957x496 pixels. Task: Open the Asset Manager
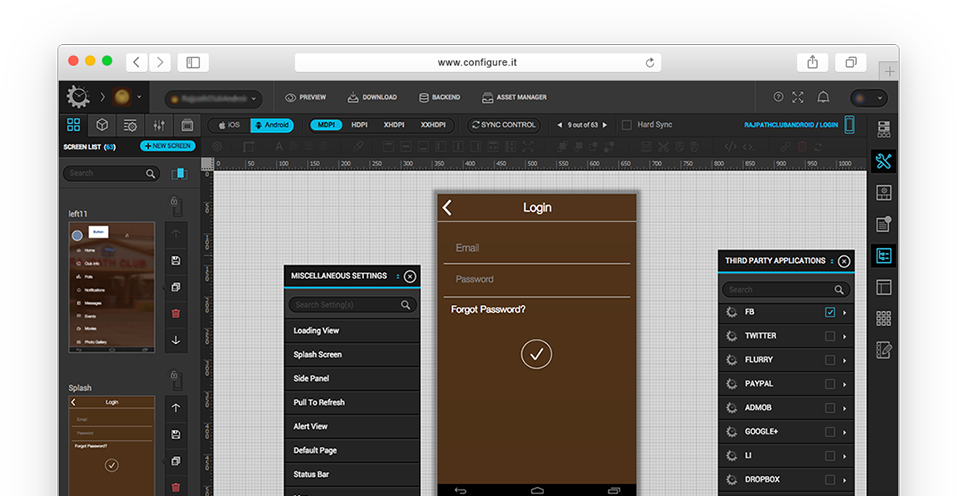[515, 98]
